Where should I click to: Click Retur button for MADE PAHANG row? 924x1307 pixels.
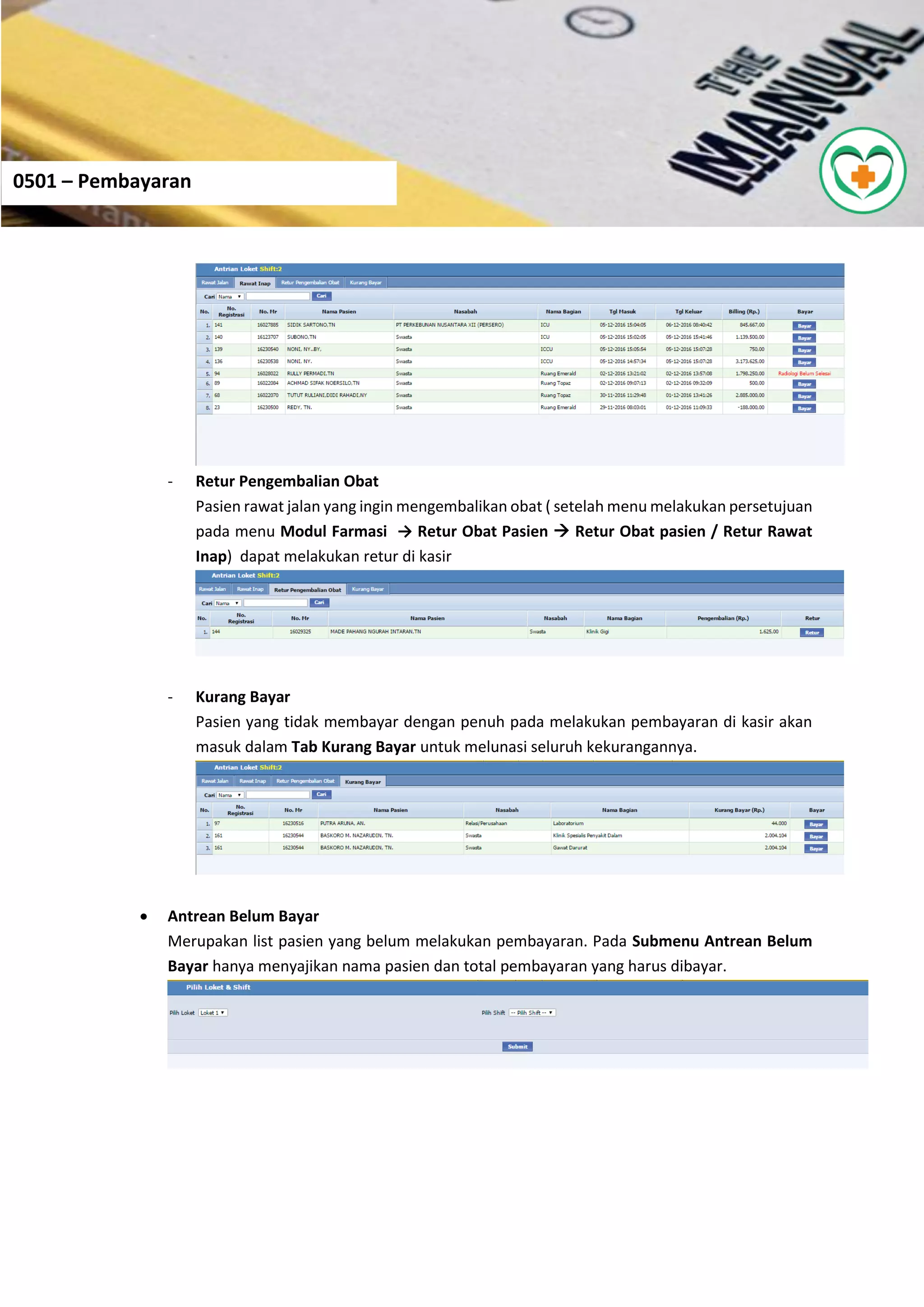[811, 632]
